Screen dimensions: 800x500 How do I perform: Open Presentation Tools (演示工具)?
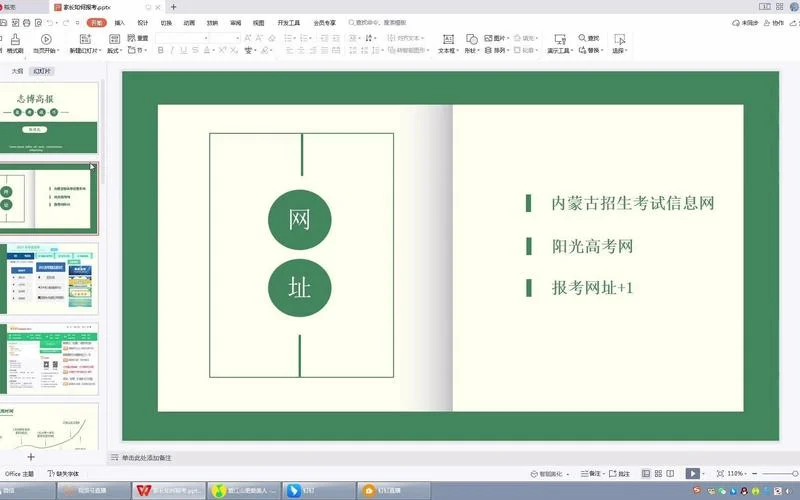(560, 44)
